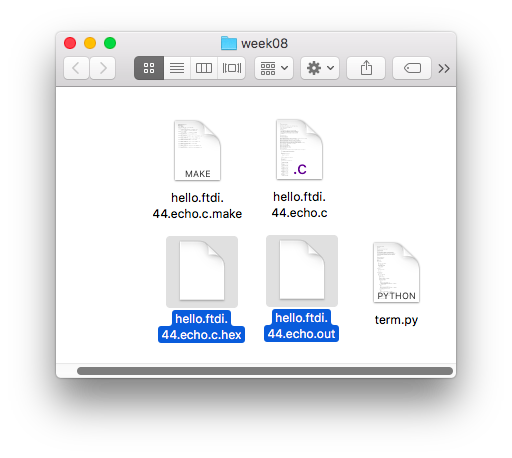
Task: Minimize the window with yellow button
Action: tap(90, 43)
